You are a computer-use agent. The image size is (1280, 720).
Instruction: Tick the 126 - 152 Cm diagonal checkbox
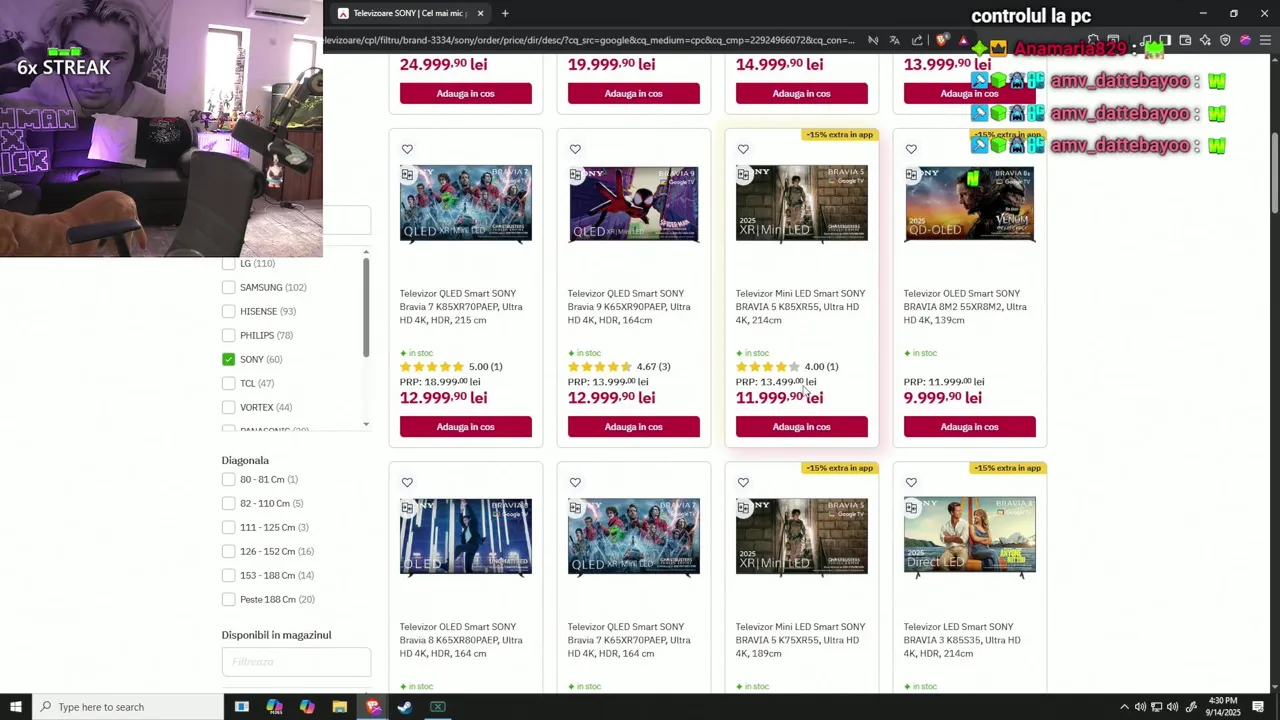coord(229,551)
